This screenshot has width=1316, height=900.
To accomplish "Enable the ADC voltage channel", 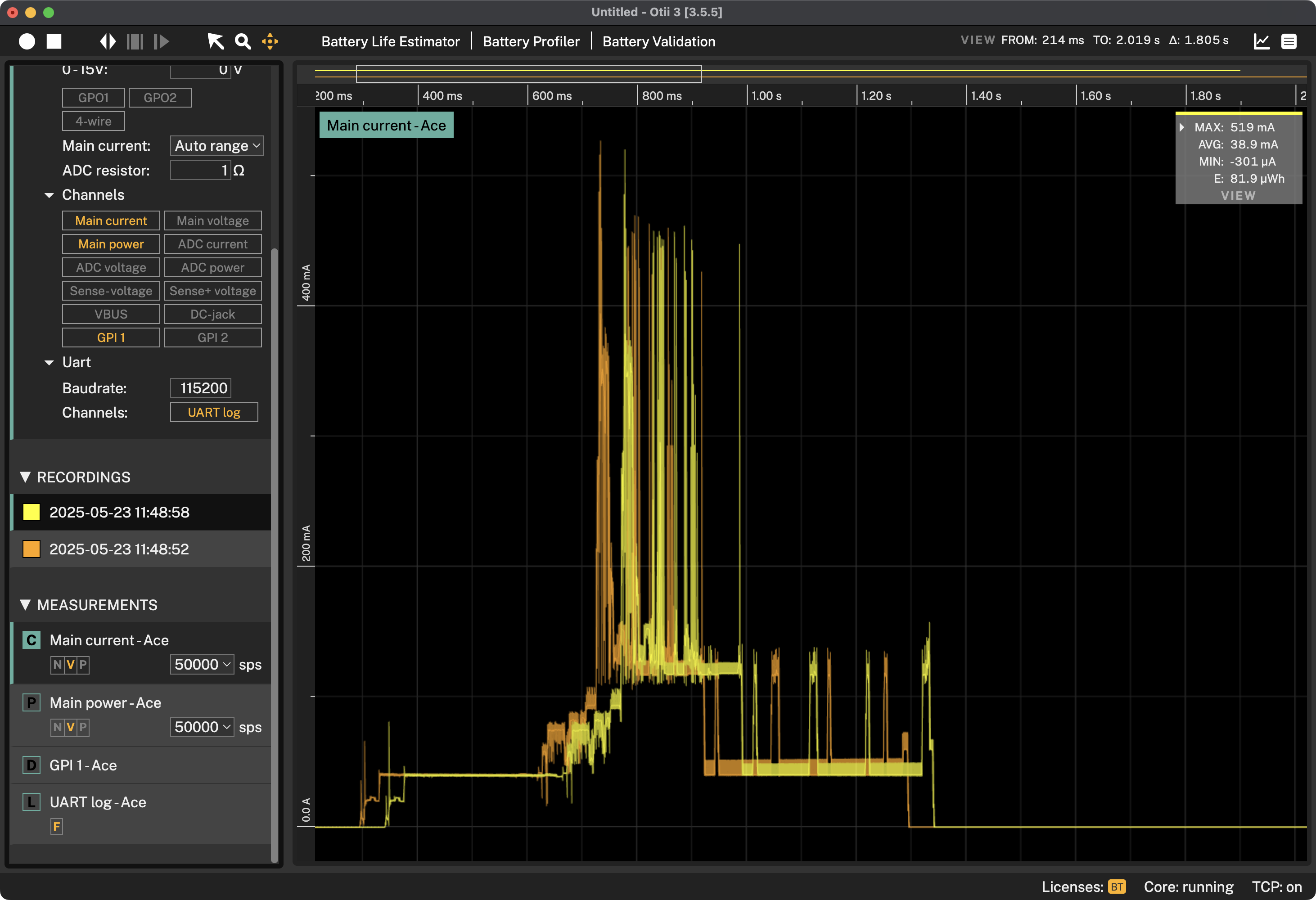I will 111,267.
